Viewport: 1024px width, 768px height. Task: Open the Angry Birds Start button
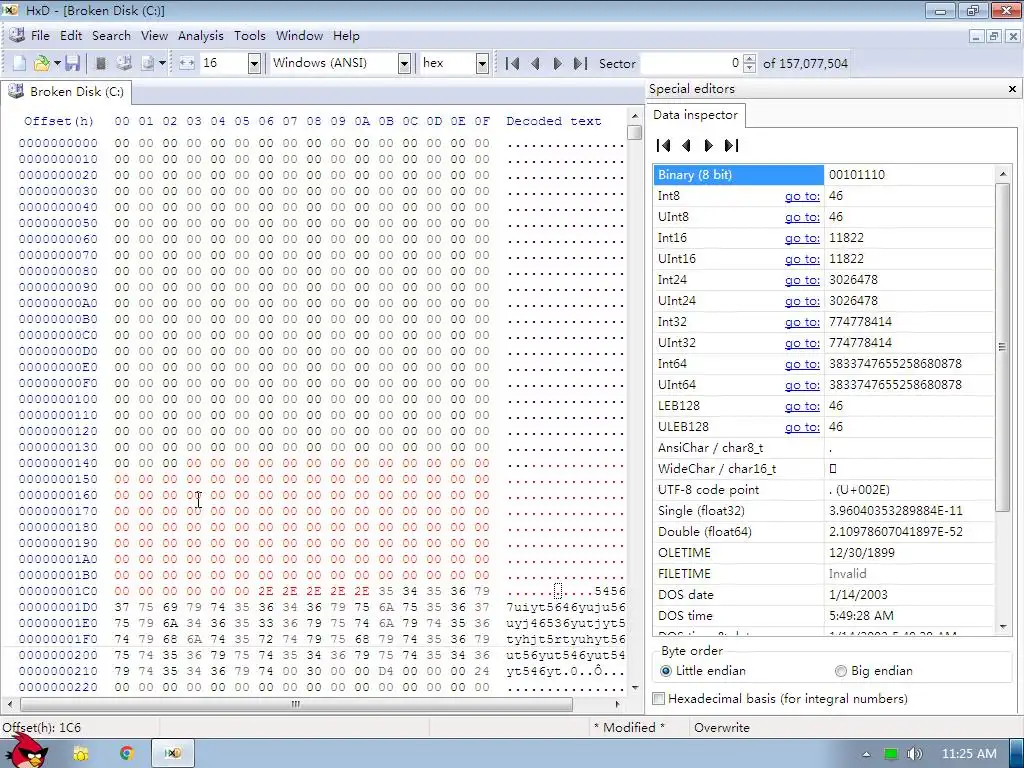click(x=25, y=751)
